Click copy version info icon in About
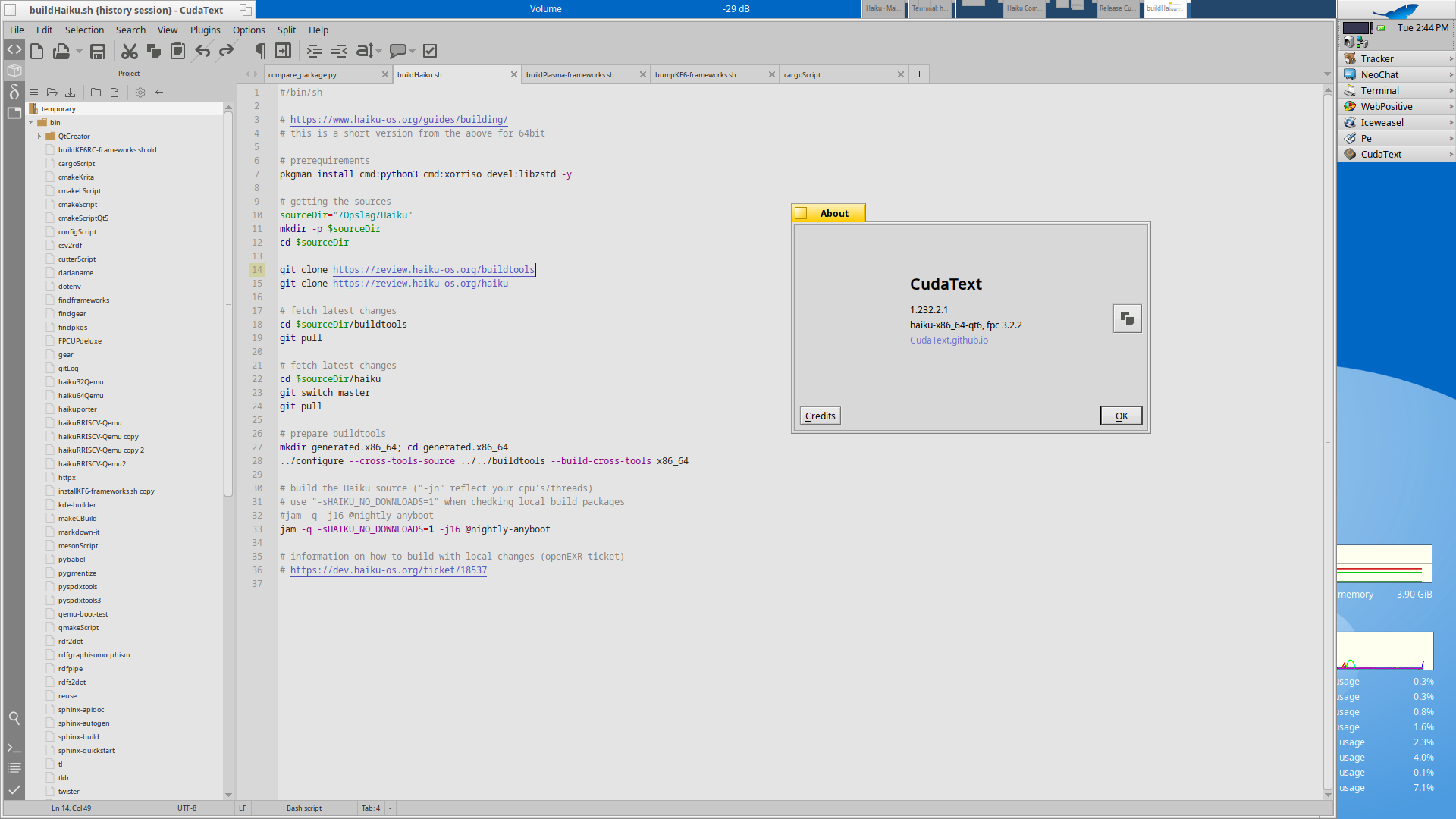 coord(1127,318)
